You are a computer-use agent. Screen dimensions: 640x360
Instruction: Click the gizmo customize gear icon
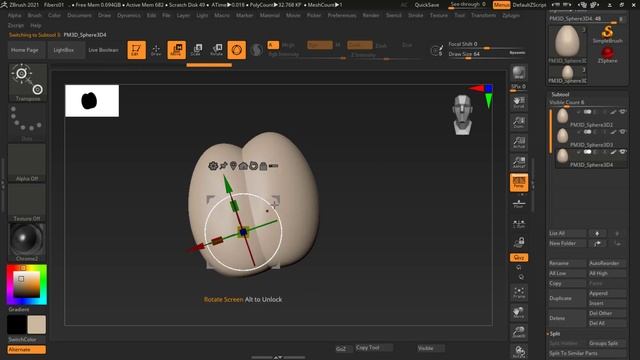213,165
